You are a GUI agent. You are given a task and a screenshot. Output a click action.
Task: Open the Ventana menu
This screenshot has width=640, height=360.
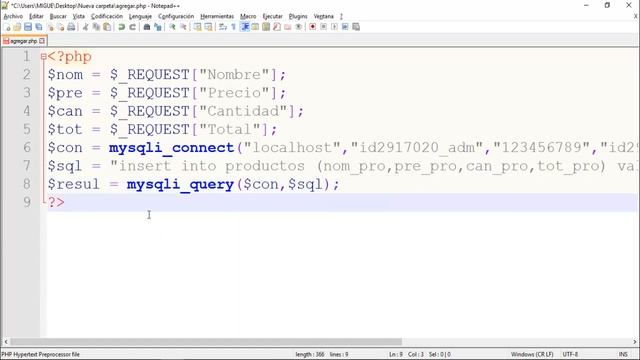click(x=323, y=16)
